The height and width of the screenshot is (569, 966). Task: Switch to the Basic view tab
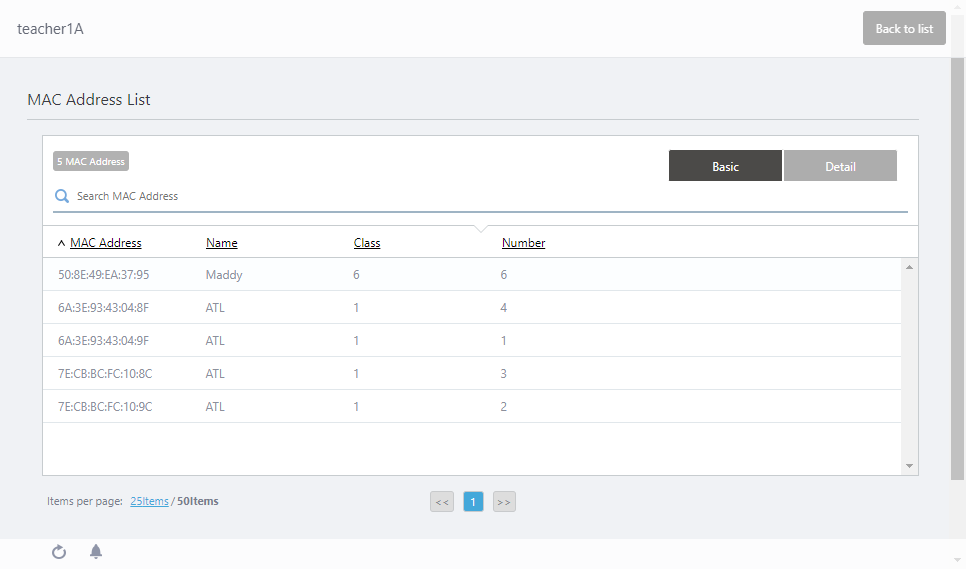(x=725, y=166)
